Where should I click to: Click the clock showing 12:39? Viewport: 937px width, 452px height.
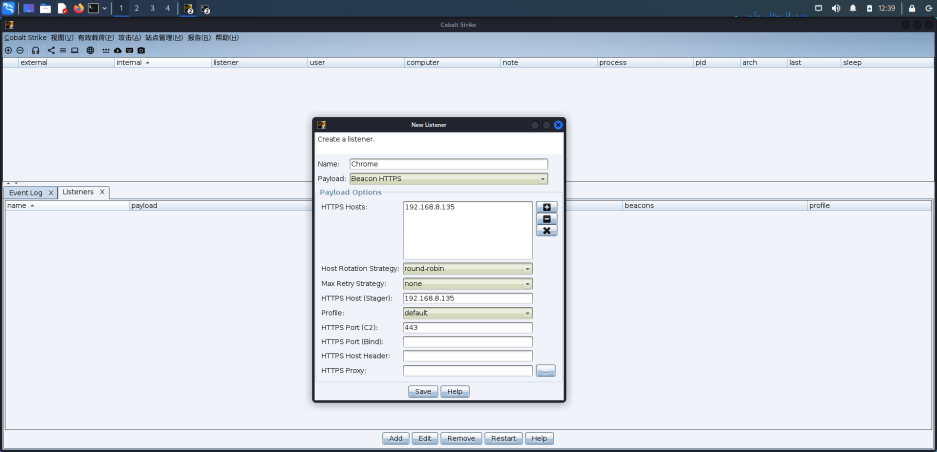point(887,8)
